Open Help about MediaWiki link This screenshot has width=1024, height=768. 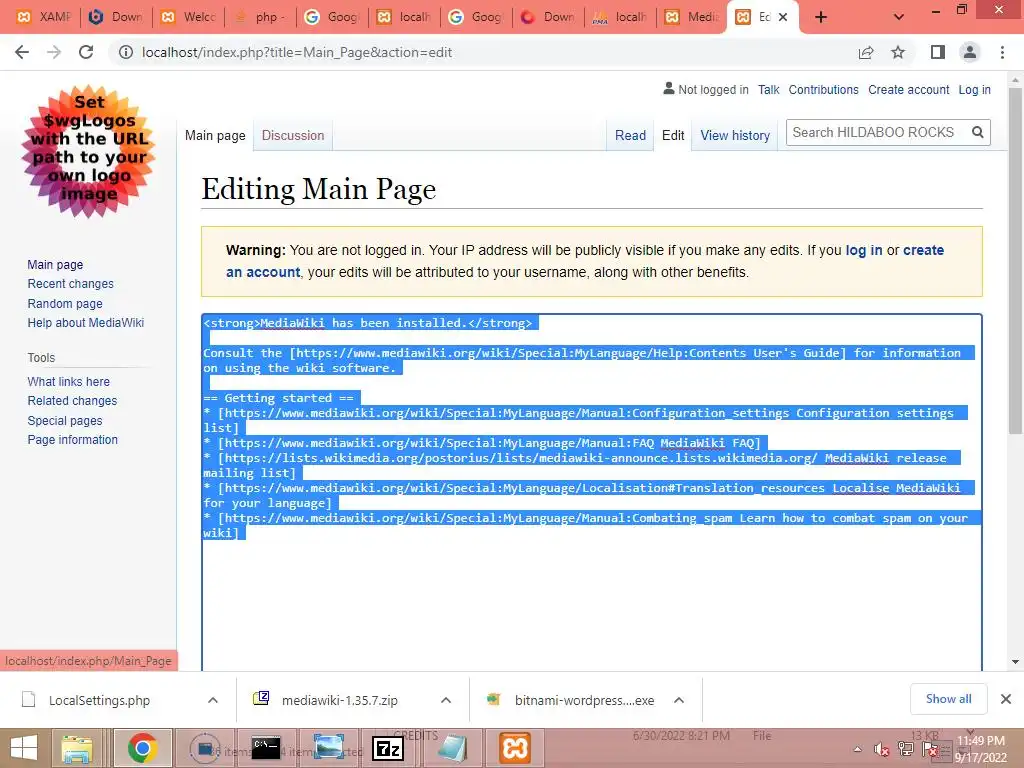tap(86, 323)
